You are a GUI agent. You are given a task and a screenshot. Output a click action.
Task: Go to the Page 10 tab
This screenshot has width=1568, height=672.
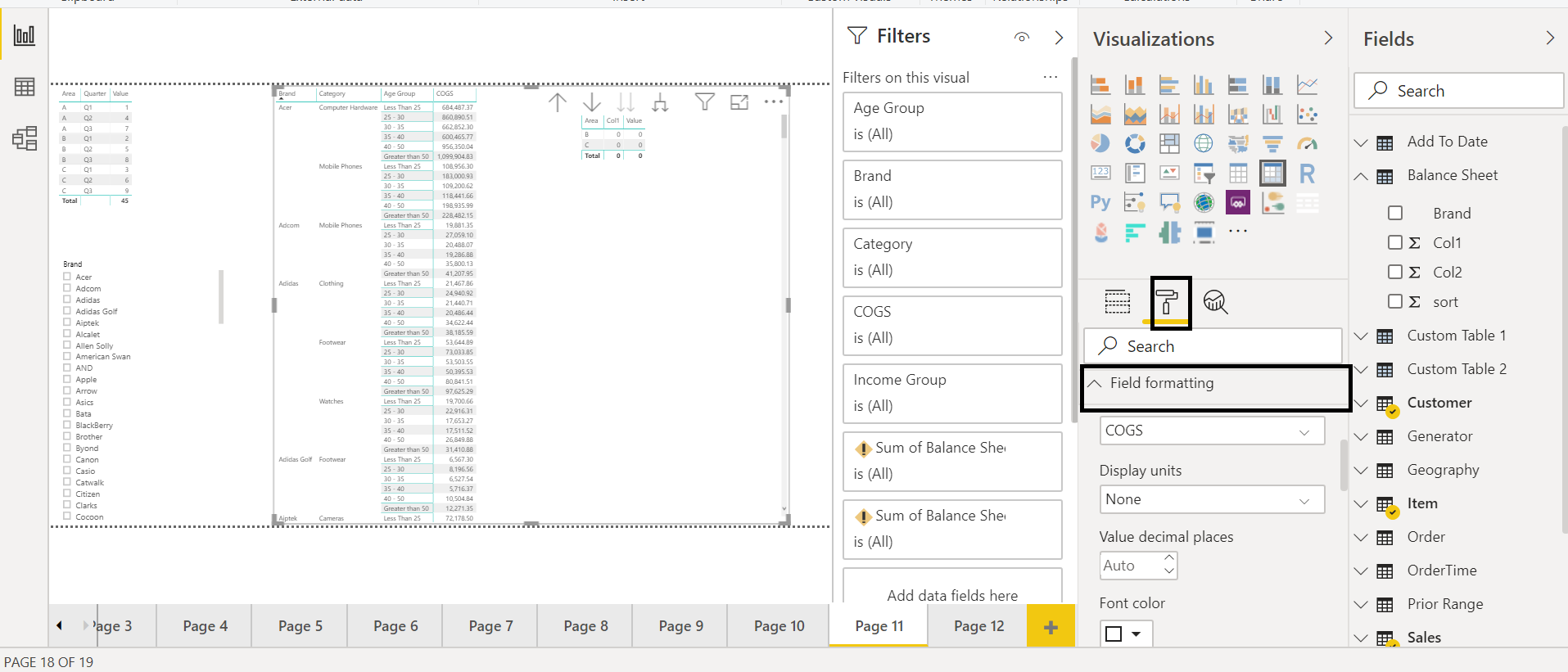click(x=779, y=626)
